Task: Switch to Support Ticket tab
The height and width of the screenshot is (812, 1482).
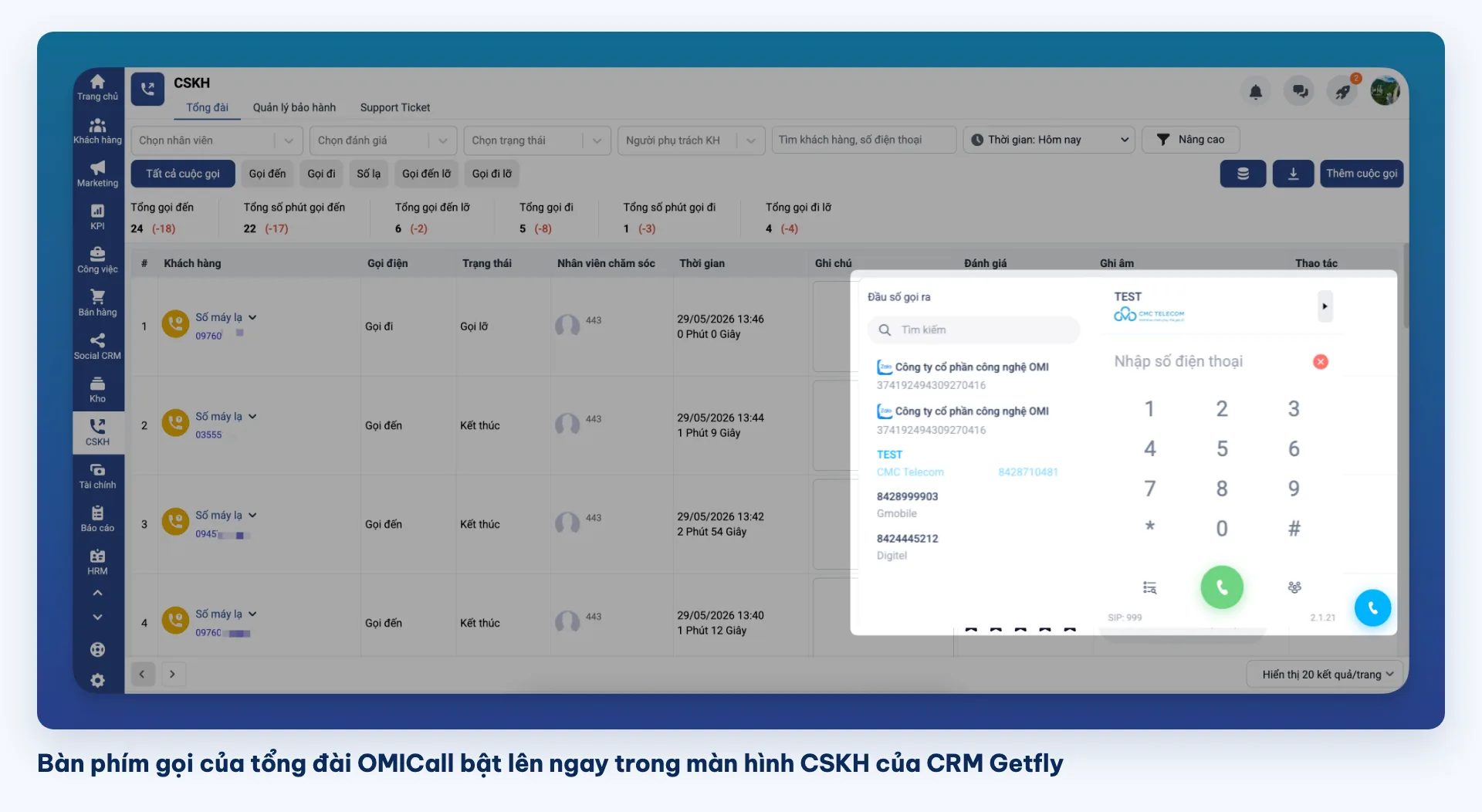Action: point(395,107)
